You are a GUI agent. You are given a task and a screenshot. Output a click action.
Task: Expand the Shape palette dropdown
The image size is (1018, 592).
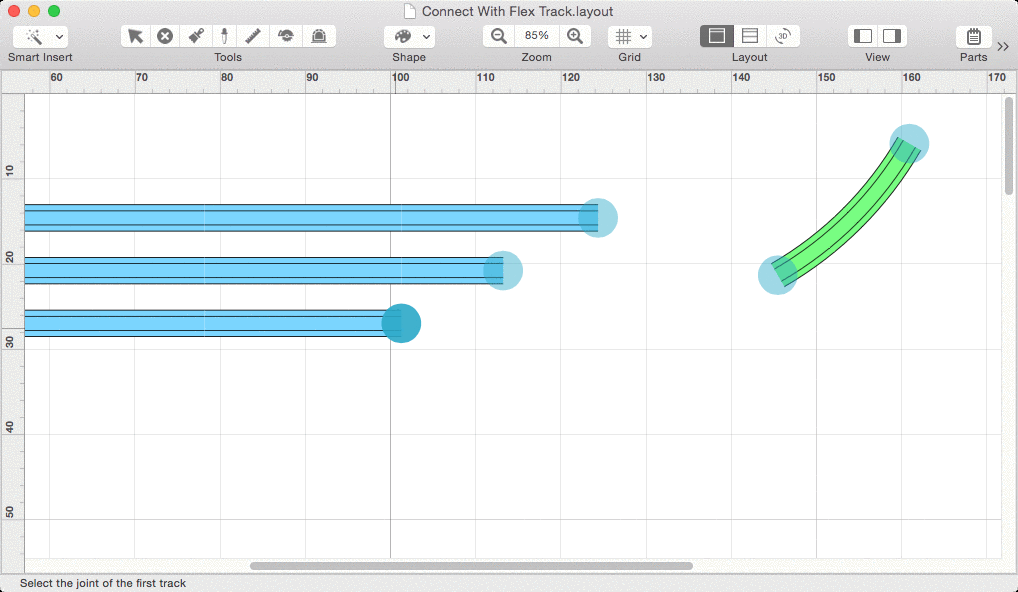(409, 36)
